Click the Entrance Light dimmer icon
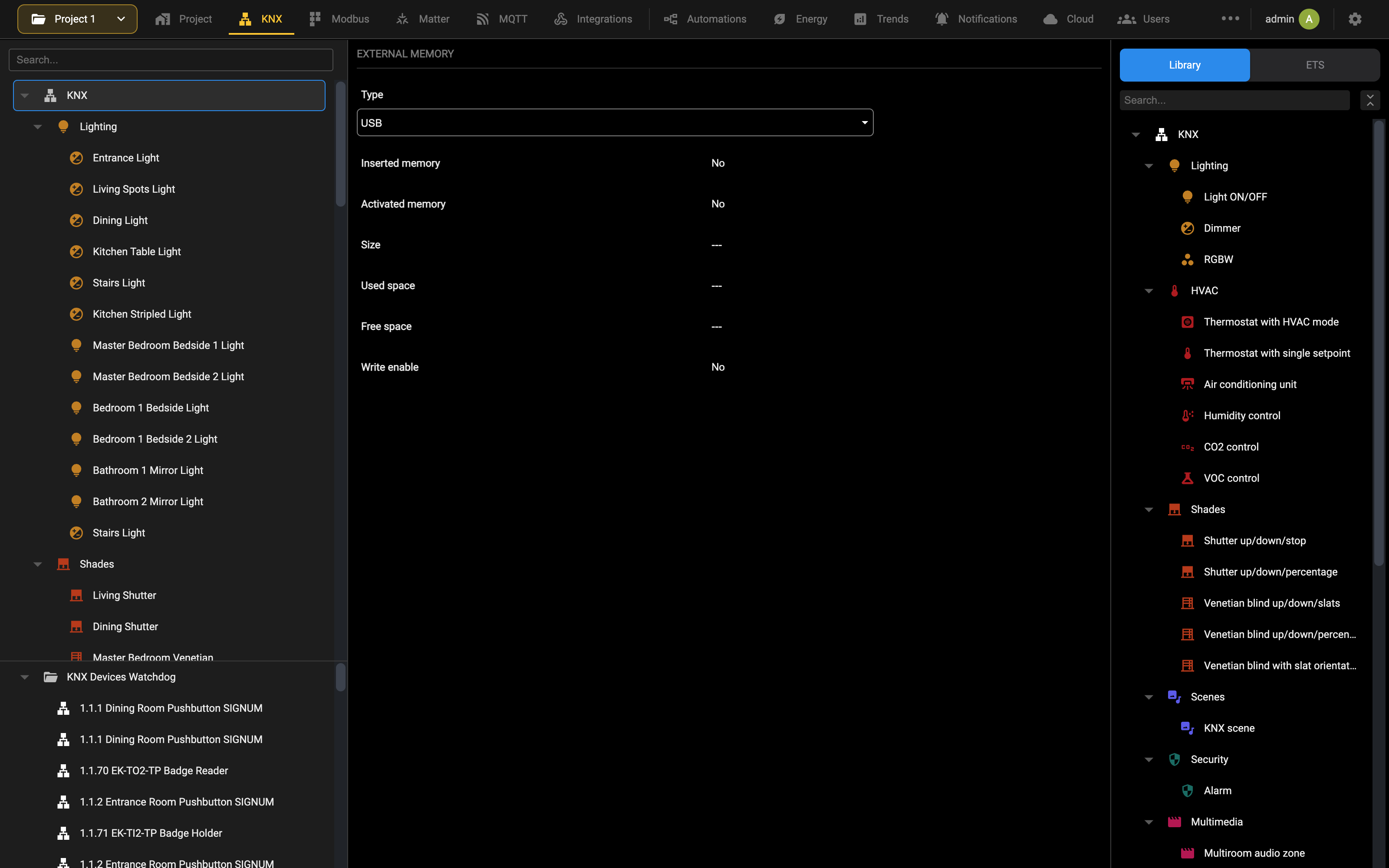This screenshot has height=868, width=1389. tap(76, 158)
